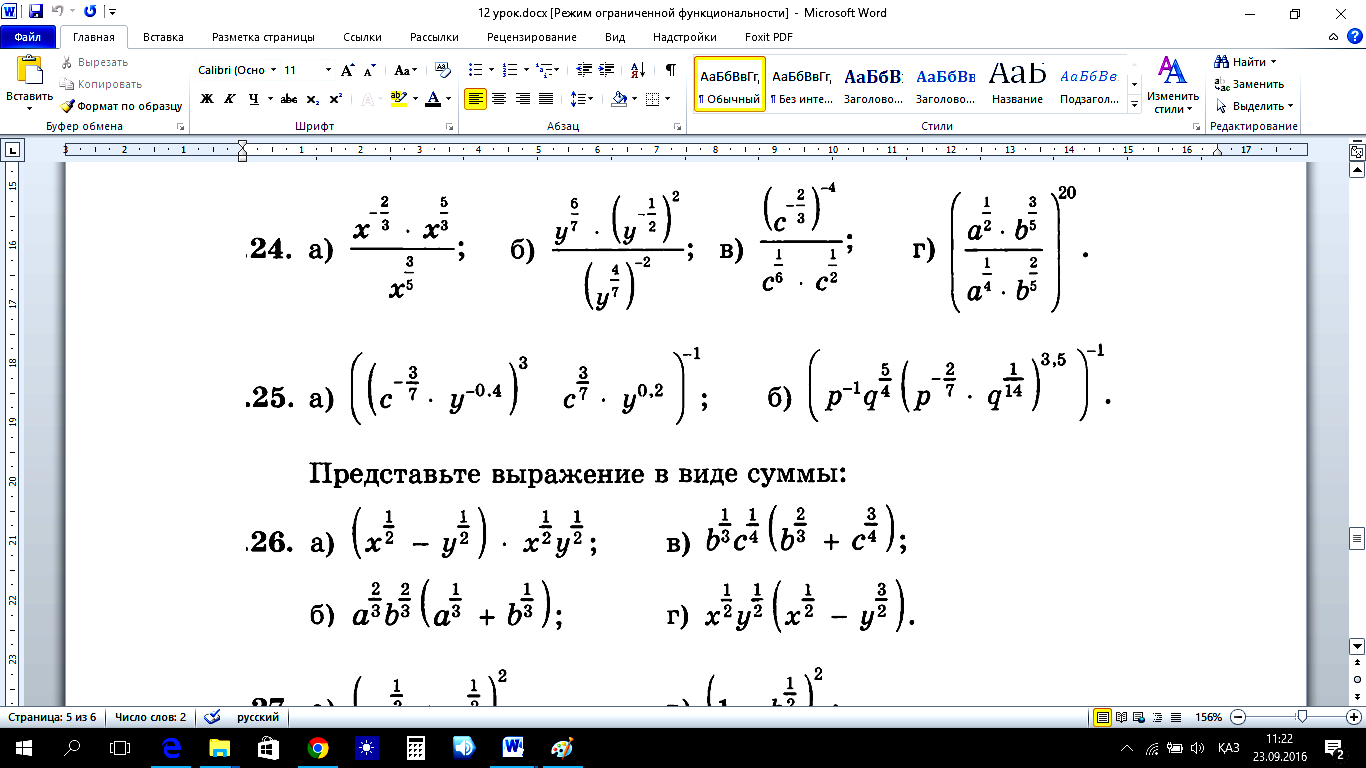
Task: Increase indent in the paragraph group
Action: pos(608,70)
